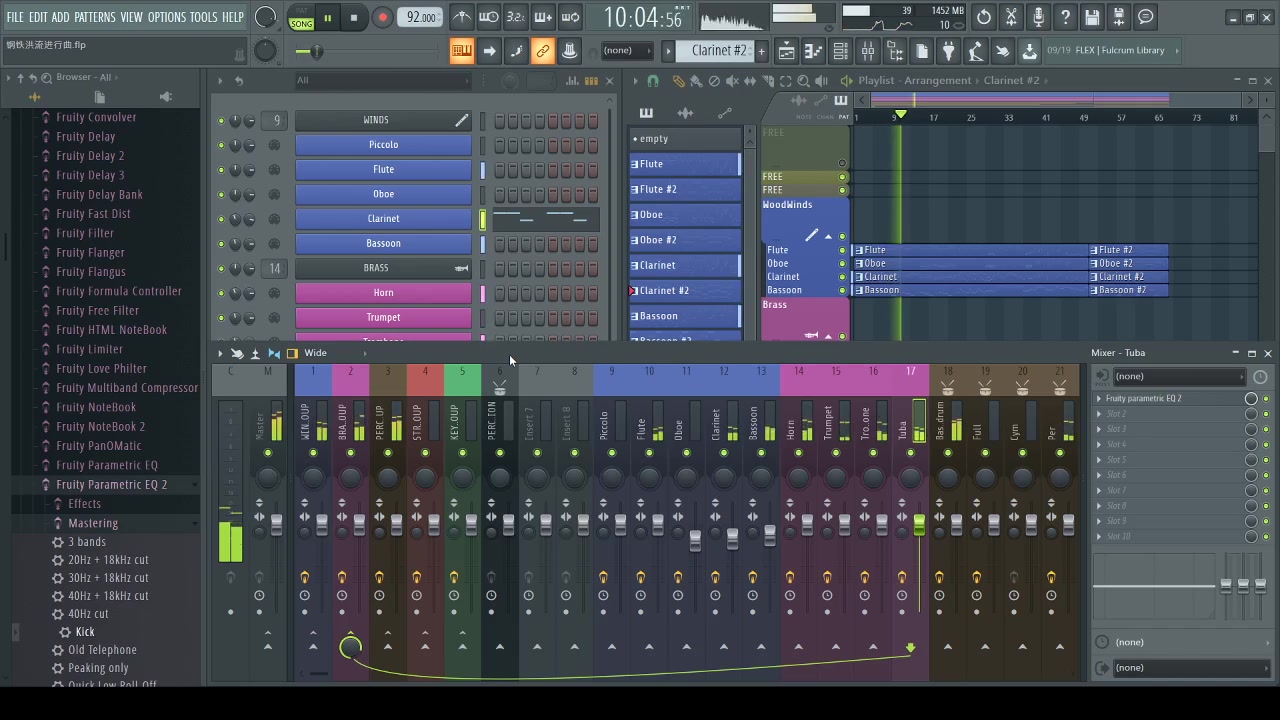
Task: Toggle the snap magnet icon in Playlist
Action: (653, 81)
